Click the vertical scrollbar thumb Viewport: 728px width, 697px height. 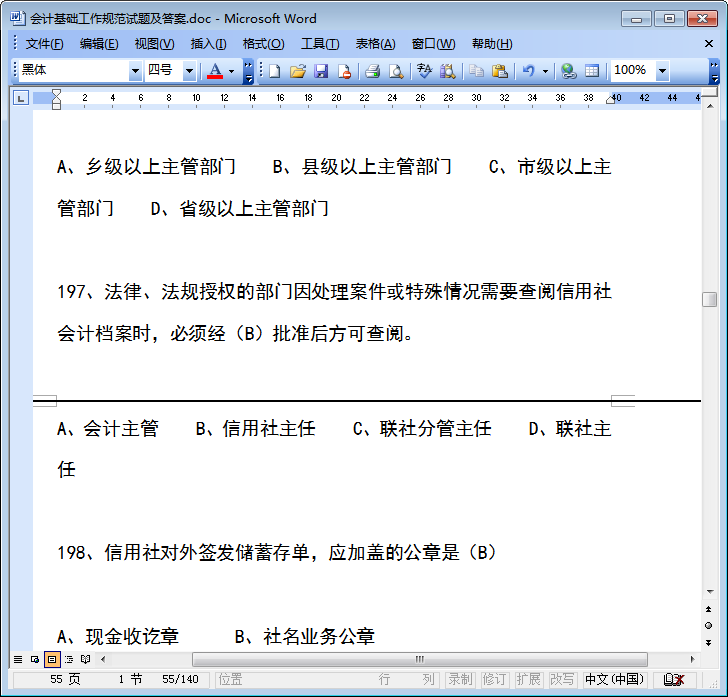(x=709, y=299)
